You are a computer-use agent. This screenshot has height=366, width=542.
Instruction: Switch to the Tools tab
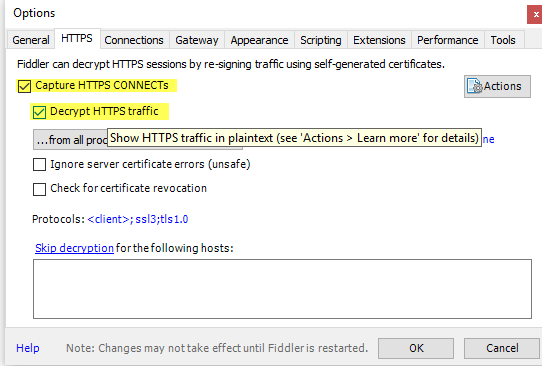pyautogui.click(x=503, y=40)
